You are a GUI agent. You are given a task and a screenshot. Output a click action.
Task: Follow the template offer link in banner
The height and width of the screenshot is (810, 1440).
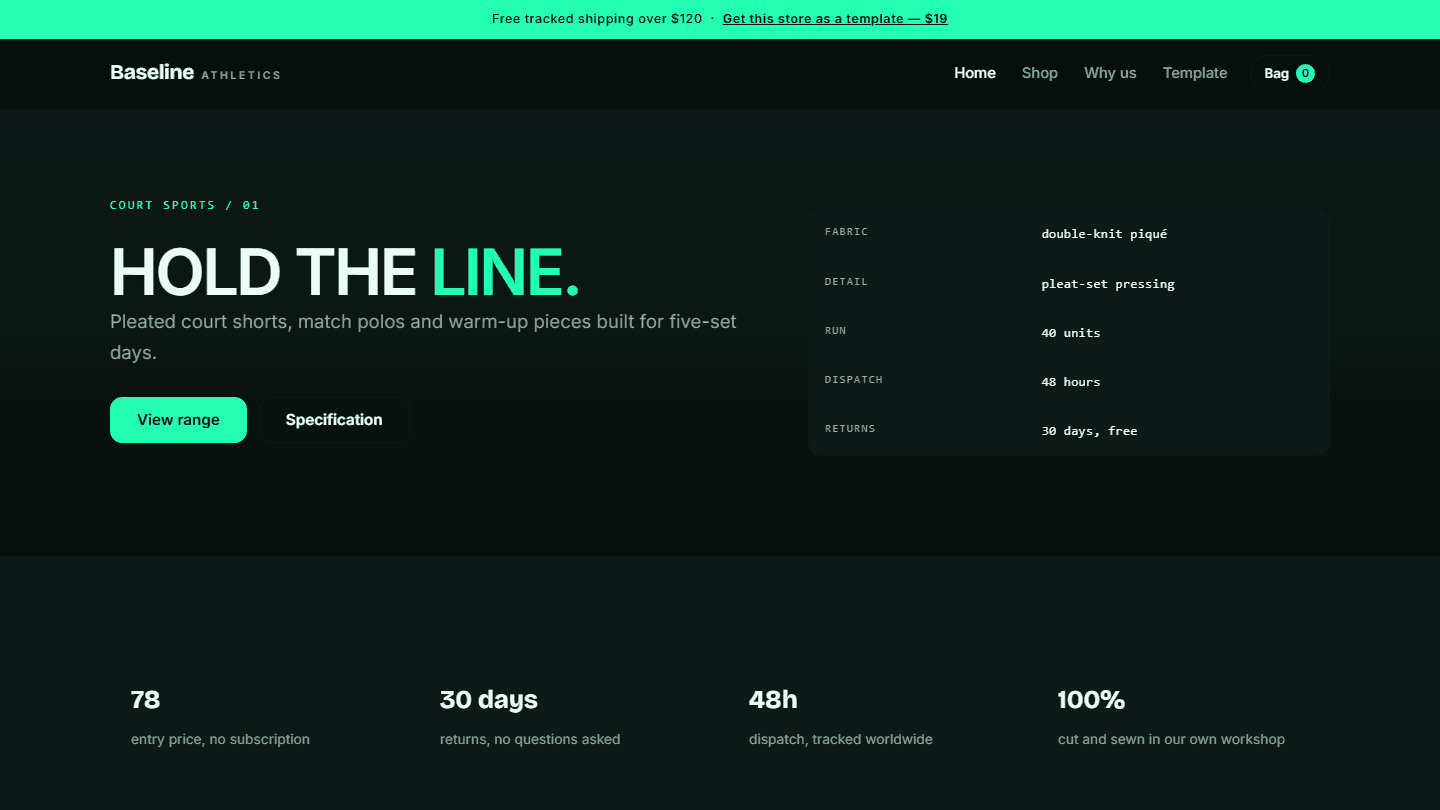(x=835, y=19)
